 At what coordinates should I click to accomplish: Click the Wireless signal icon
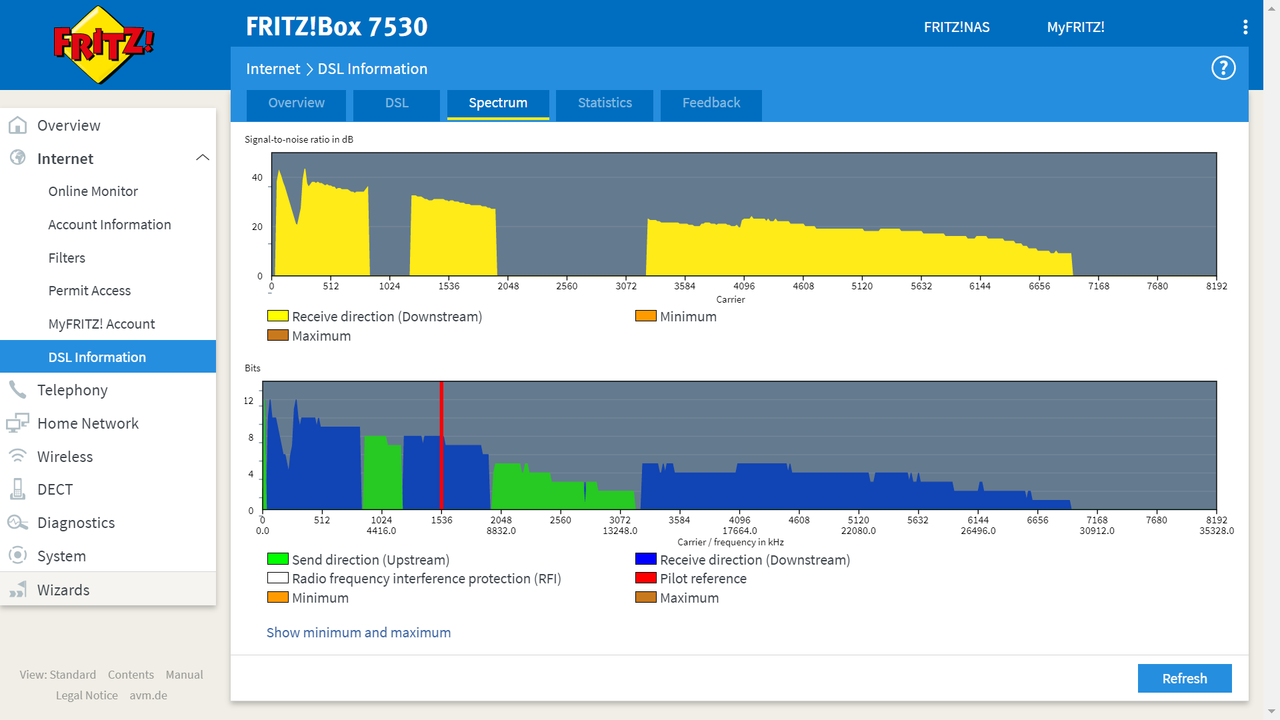(17, 456)
